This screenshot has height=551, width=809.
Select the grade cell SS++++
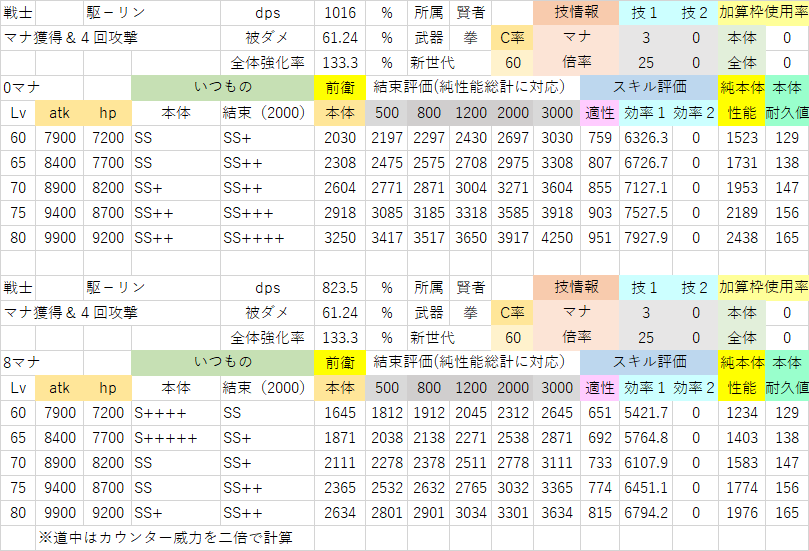click(267, 238)
